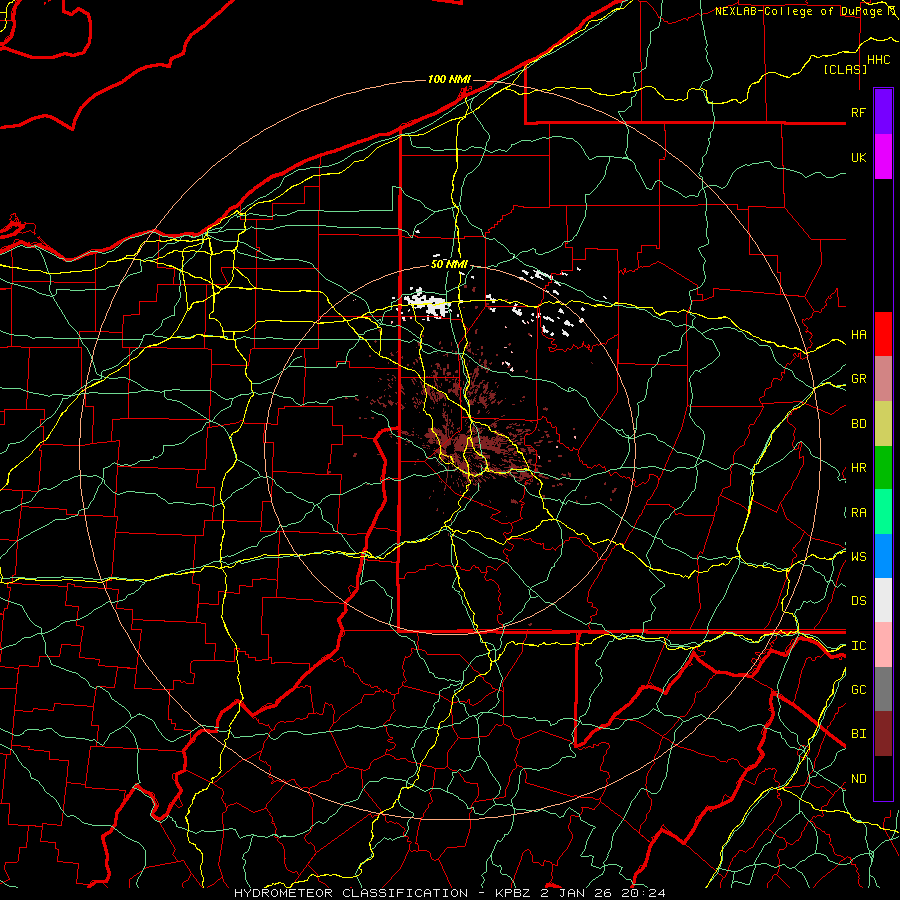The image size is (900, 900).
Task: Click the 'GR' legend label
Action: pyautogui.click(x=858, y=379)
